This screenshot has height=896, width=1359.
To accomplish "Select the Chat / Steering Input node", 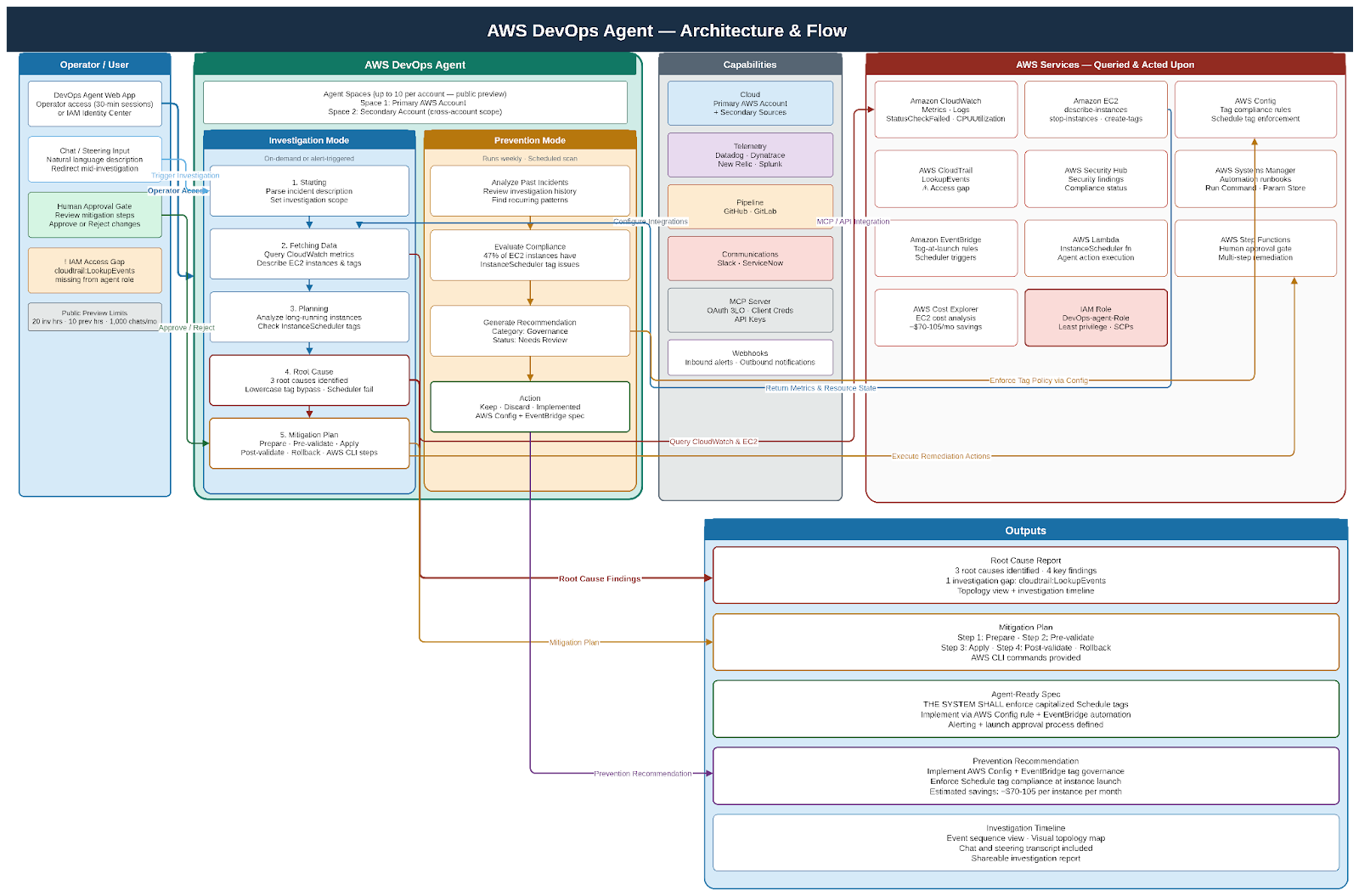I will point(94,159).
